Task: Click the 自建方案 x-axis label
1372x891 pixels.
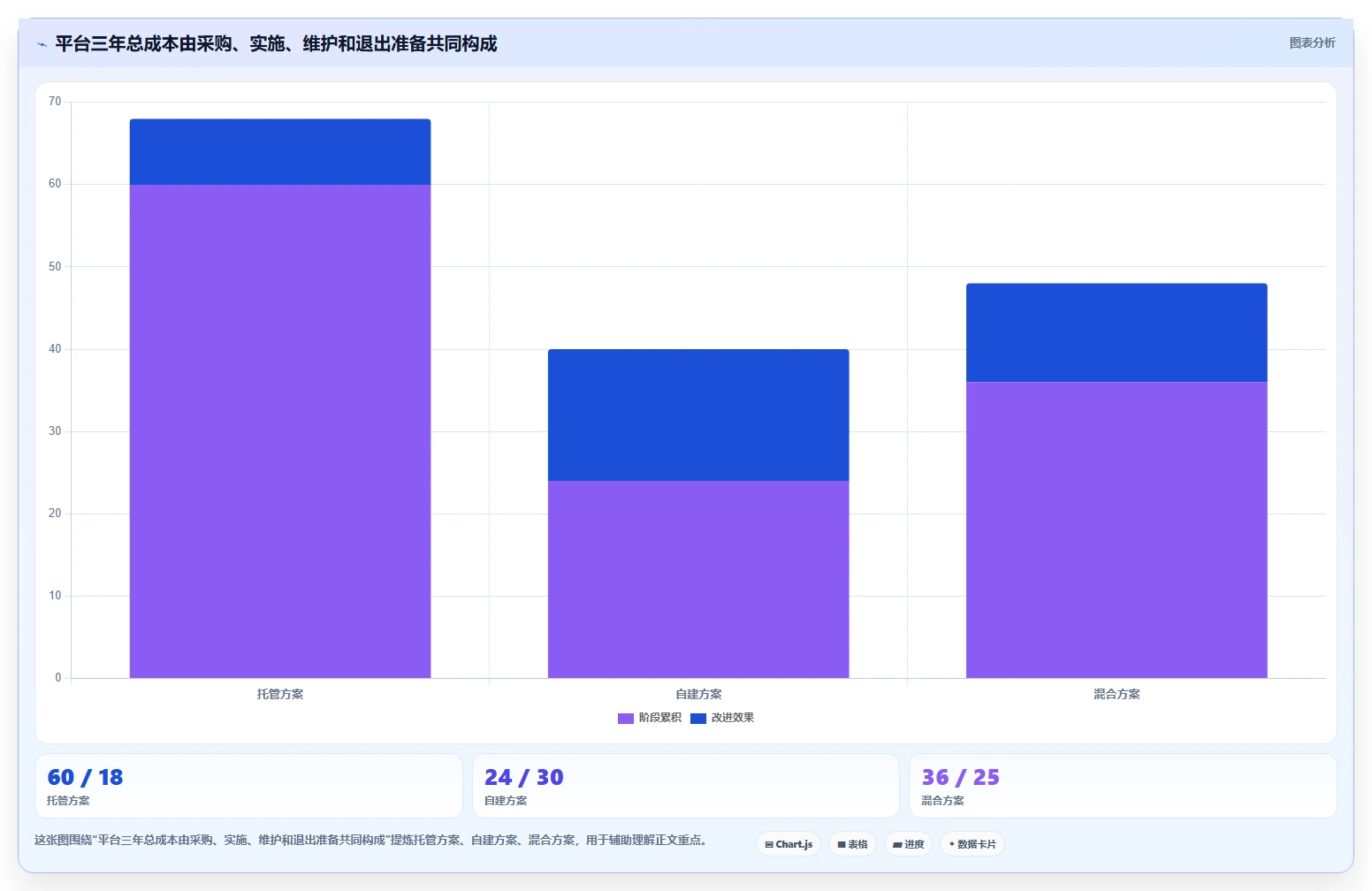Action: 698,694
